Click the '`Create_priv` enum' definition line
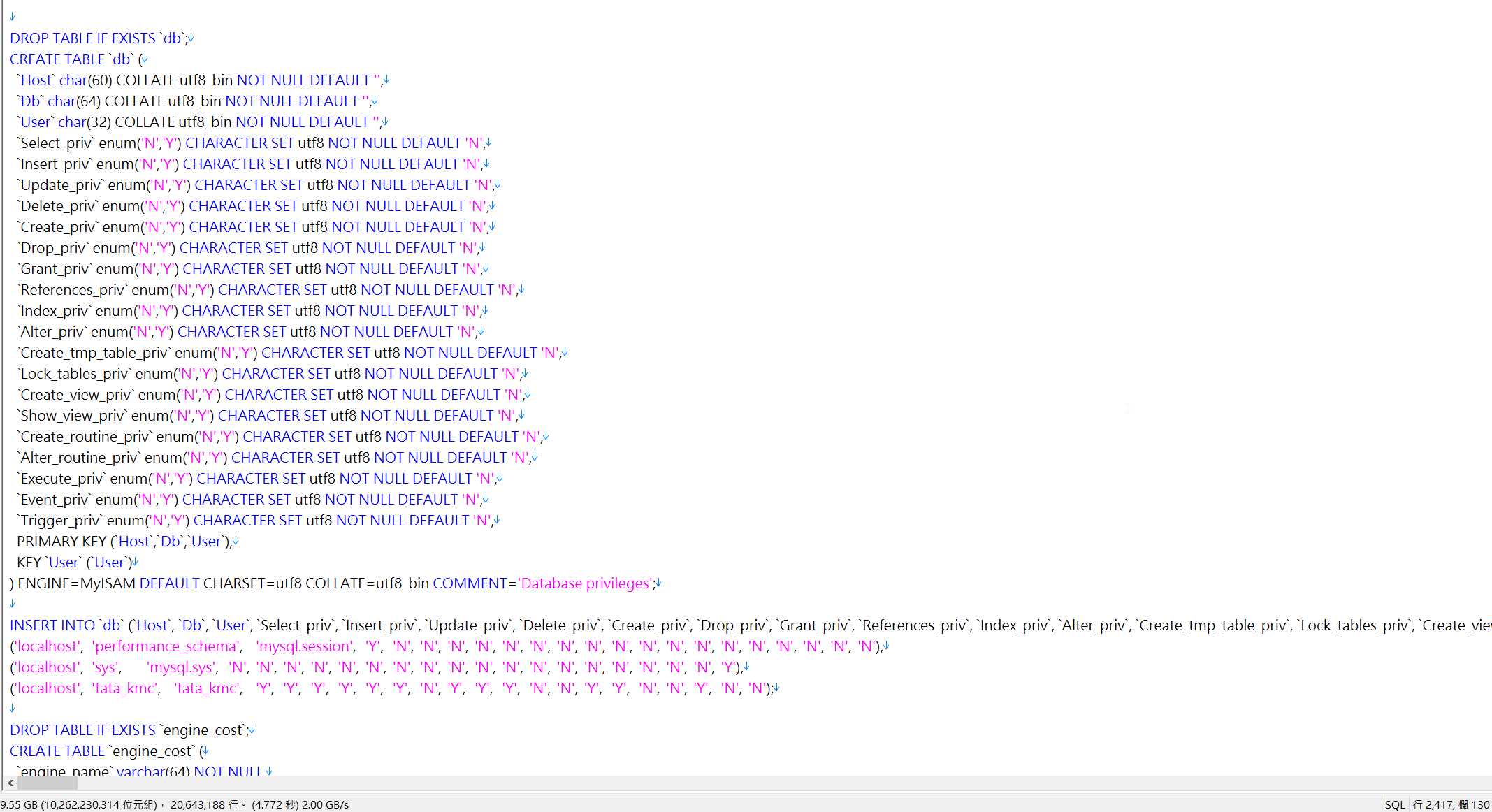Viewport: 1492px width, 812px height. click(253, 227)
